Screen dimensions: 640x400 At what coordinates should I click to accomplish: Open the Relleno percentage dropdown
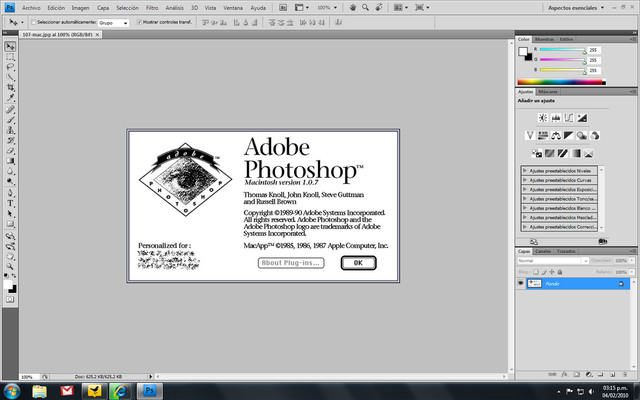pos(632,272)
